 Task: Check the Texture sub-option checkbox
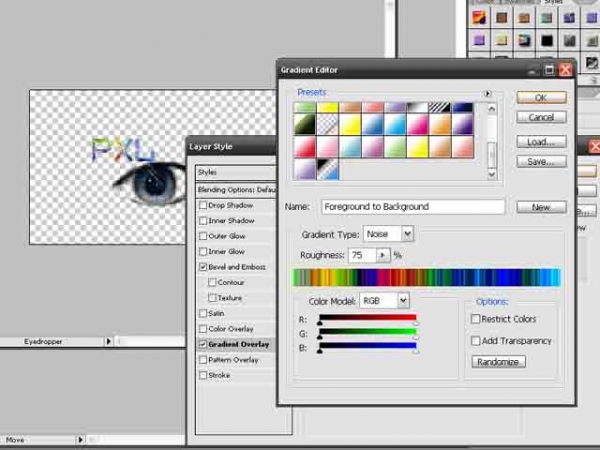pyautogui.click(x=212, y=298)
